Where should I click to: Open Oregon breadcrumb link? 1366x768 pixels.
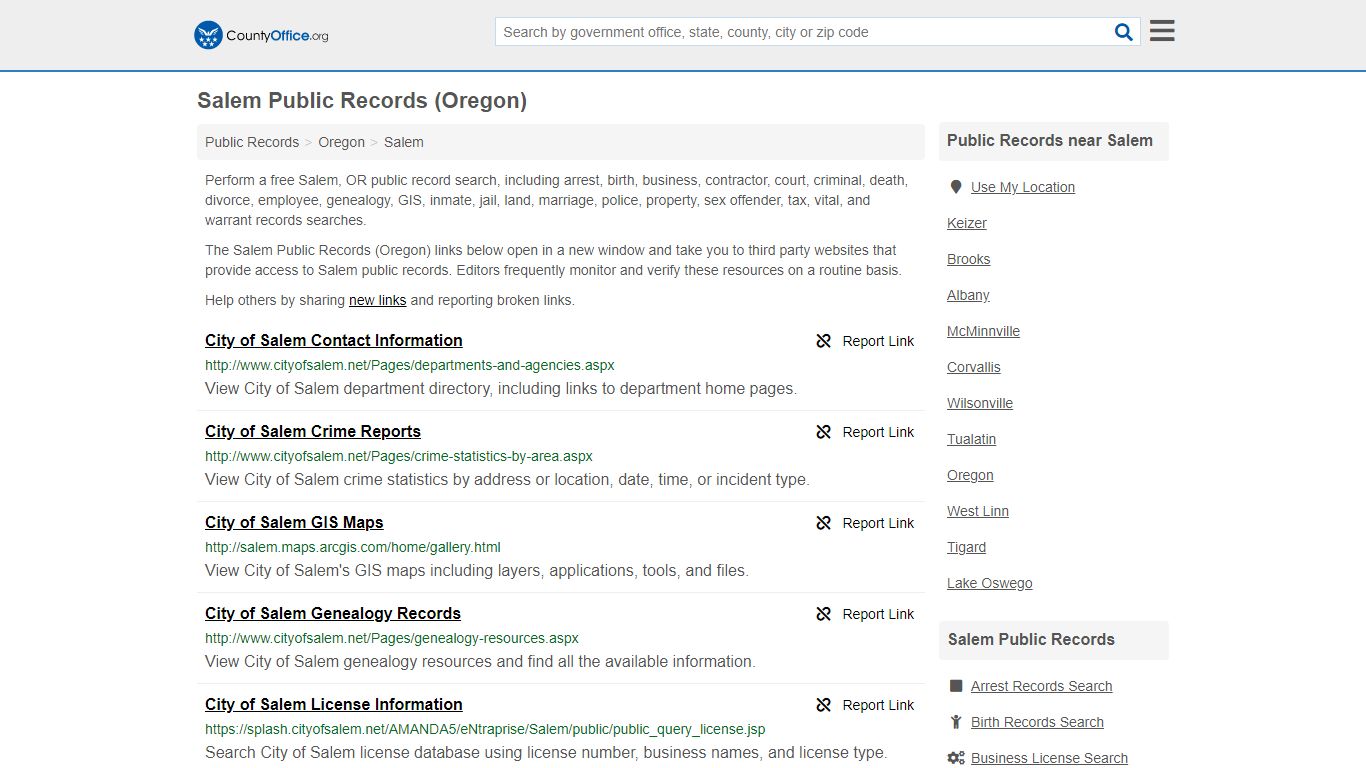click(x=342, y=142)
